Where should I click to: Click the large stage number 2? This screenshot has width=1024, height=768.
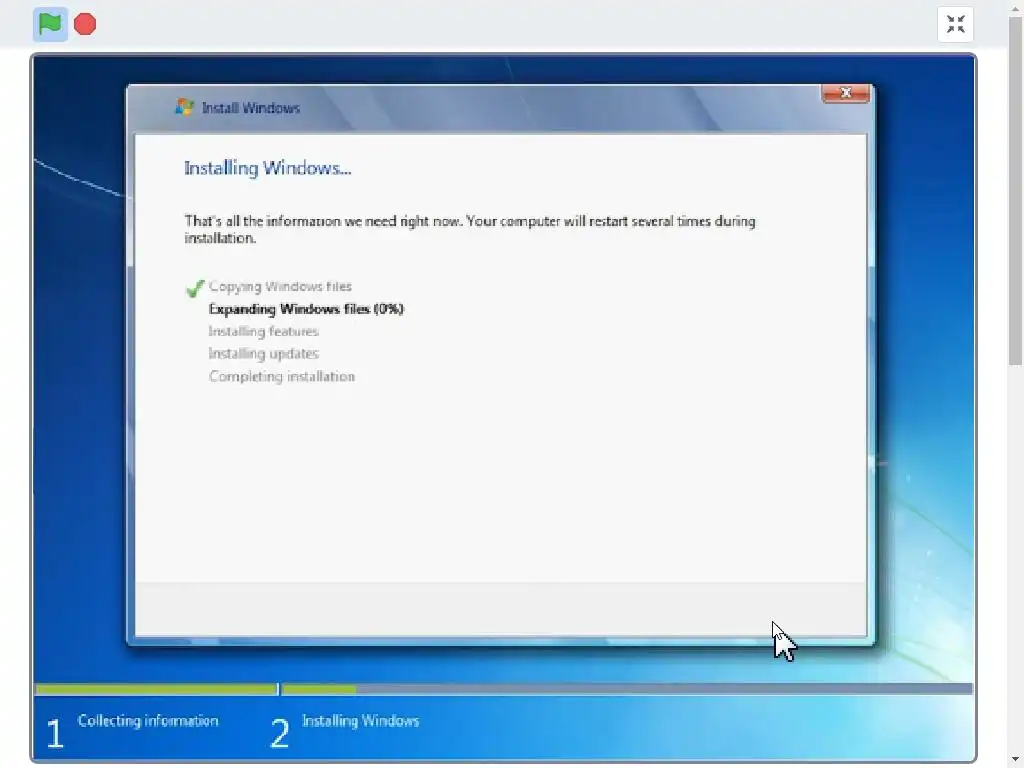280,733
